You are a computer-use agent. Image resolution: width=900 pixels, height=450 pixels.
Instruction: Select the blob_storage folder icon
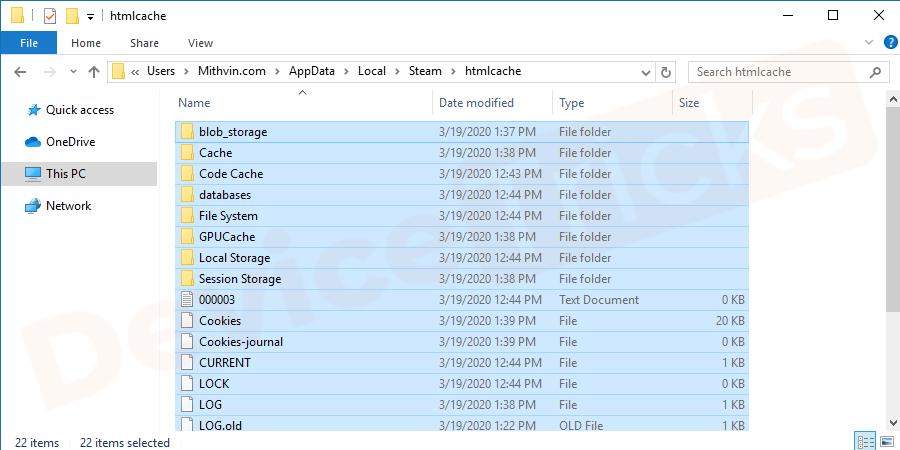tap(187, 131)
